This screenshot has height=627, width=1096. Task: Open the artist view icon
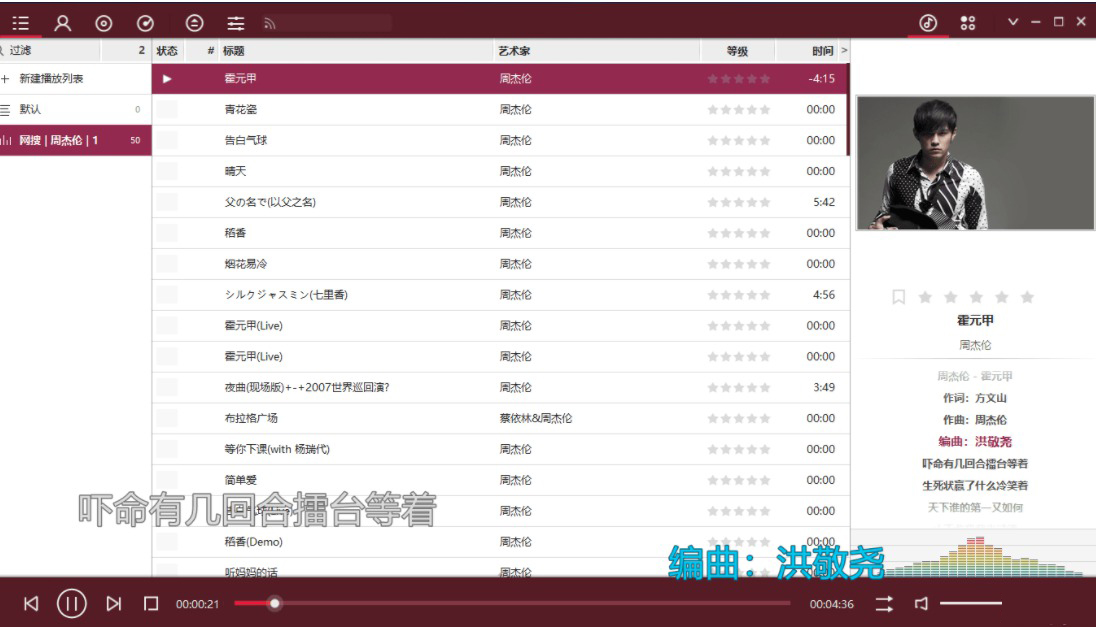click(x=62, y=22)
